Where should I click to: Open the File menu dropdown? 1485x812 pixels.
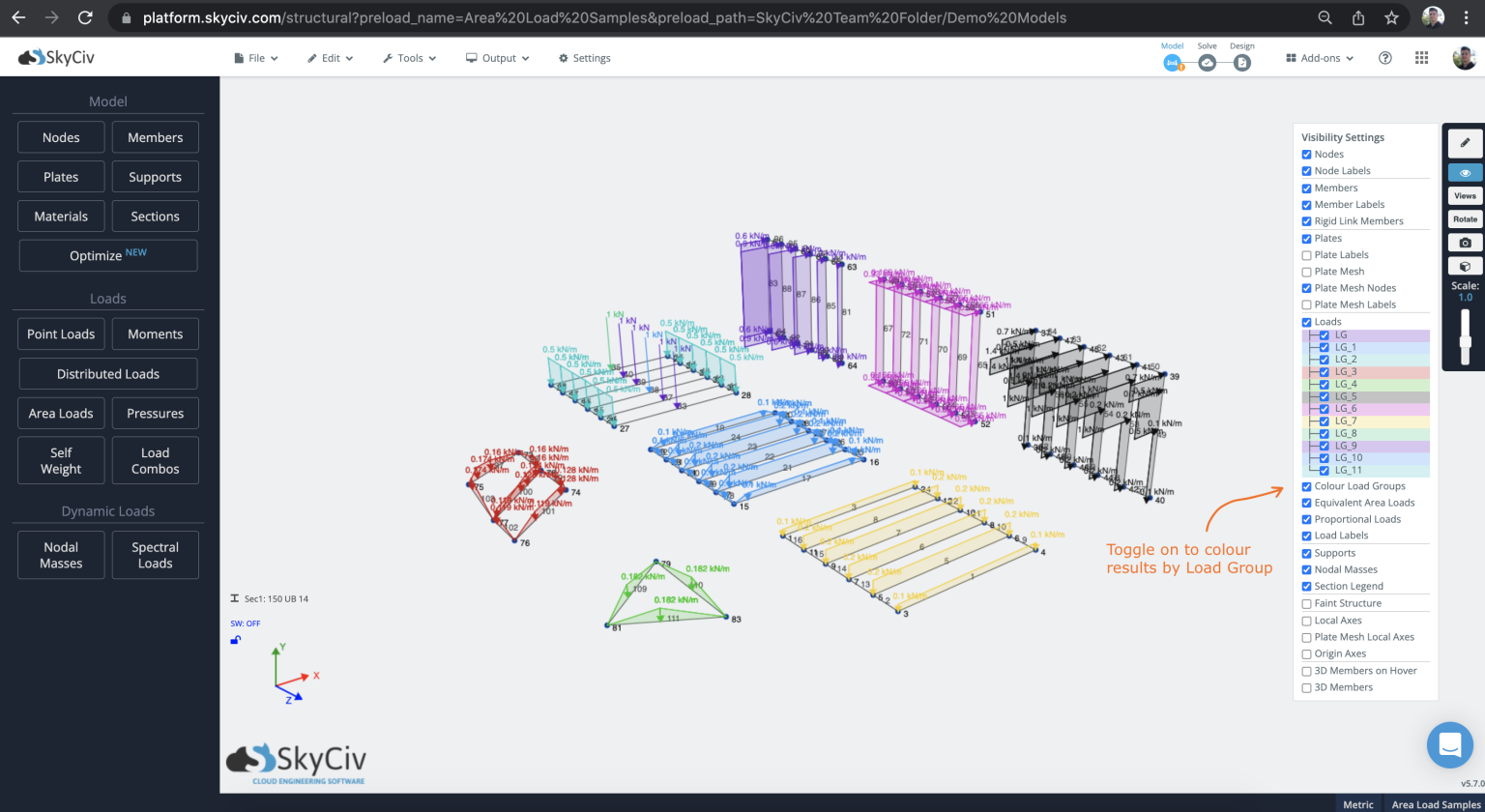point(254,57)
